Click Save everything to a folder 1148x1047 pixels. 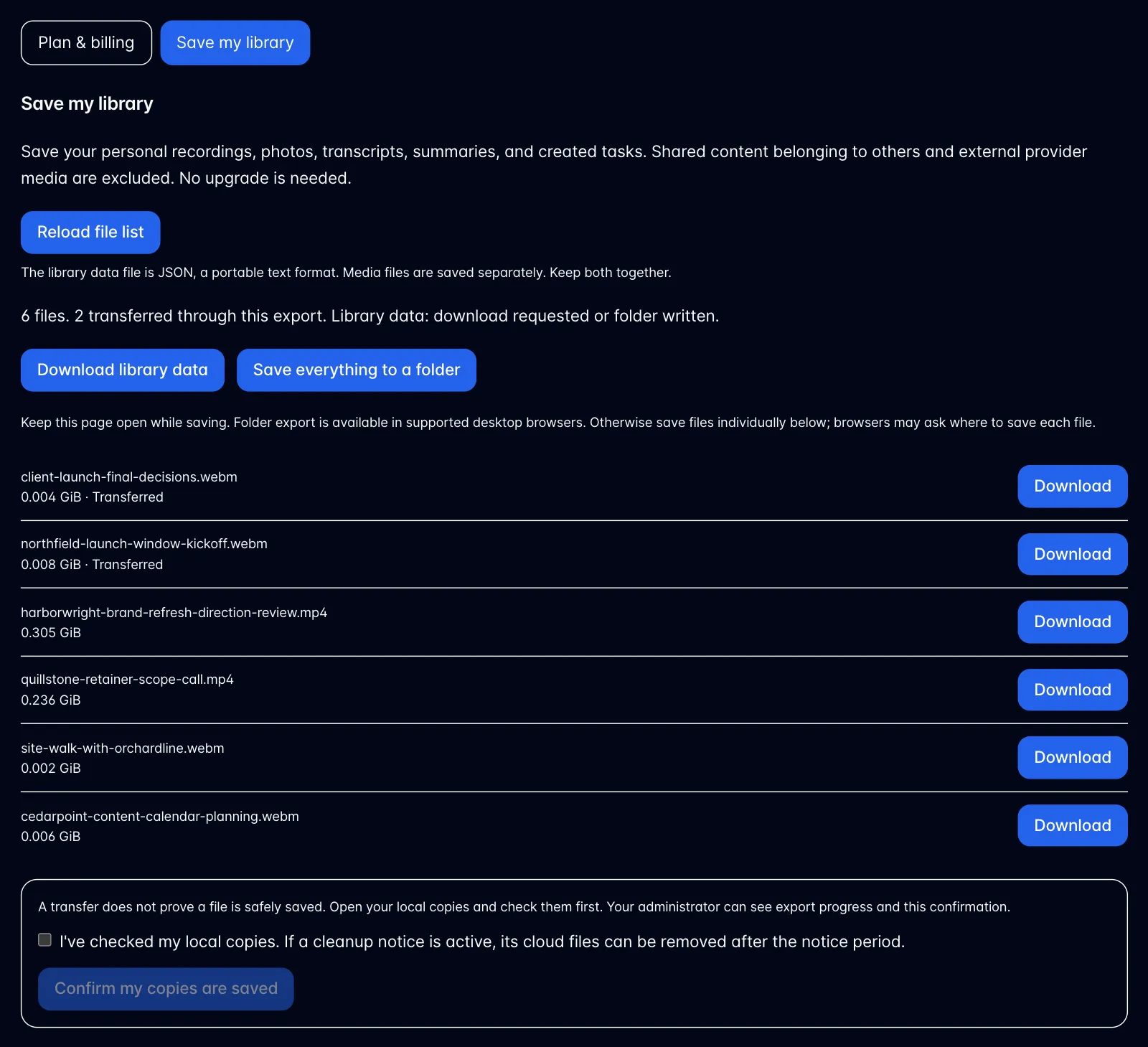pyautogui.click(x=357, y=370)
